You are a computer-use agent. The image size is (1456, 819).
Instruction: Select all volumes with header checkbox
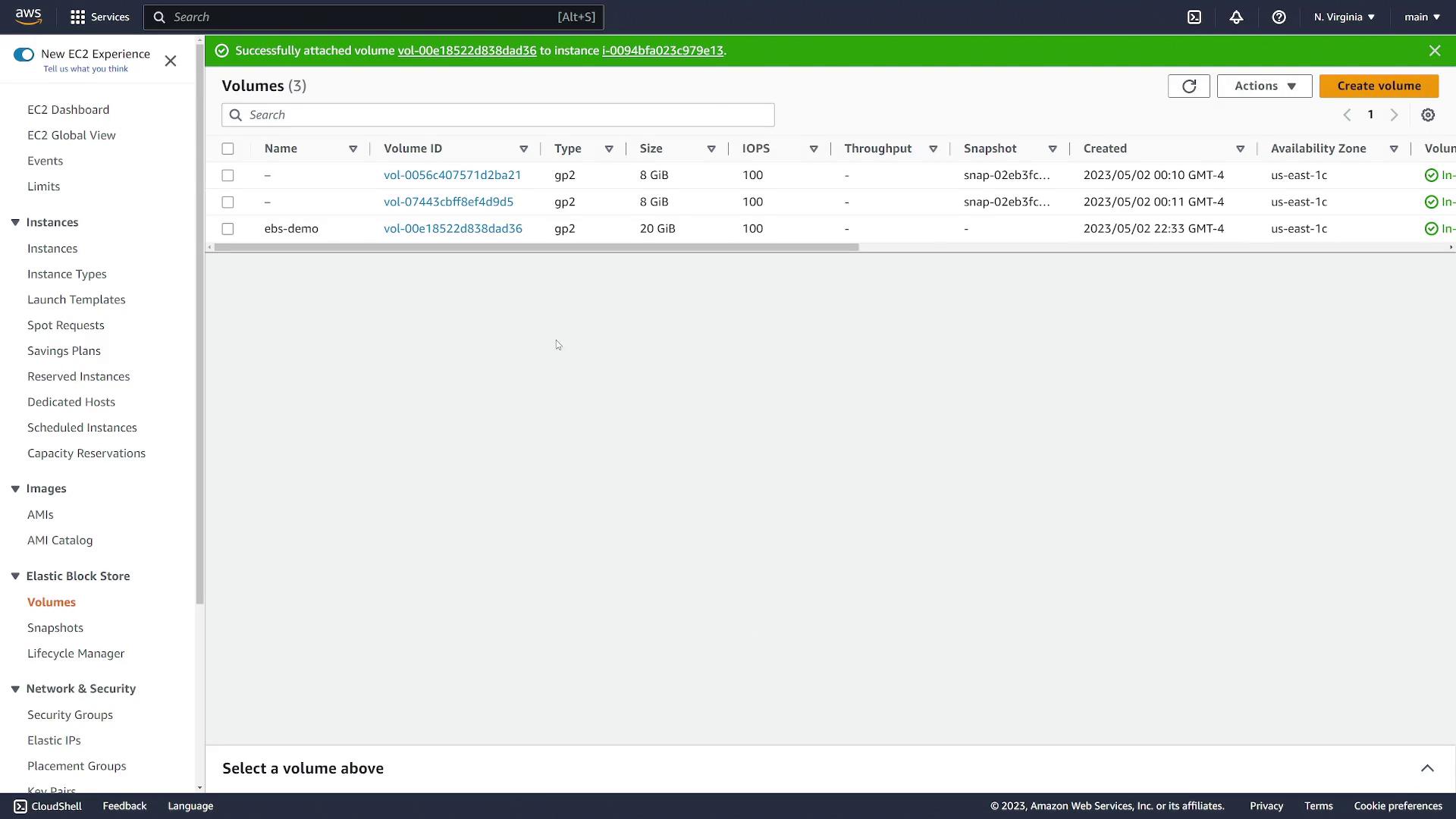point(227,149)
